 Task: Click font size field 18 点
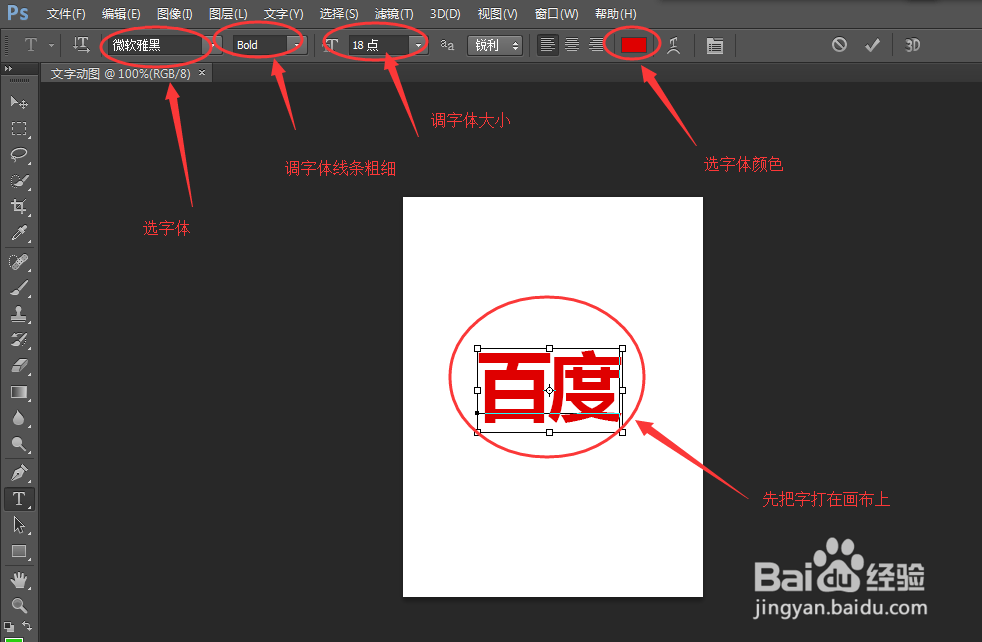pyautogui.click(x=378, y=45)
